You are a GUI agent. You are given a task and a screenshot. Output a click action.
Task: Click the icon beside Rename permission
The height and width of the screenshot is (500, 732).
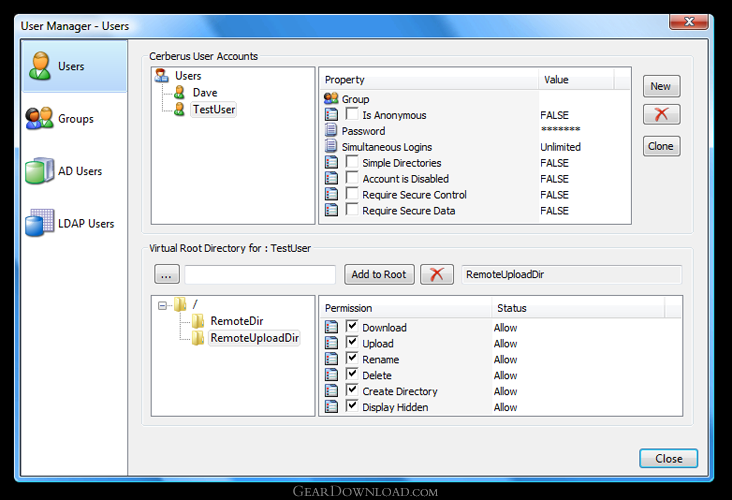pyautogui.click(x=331, y=359)
